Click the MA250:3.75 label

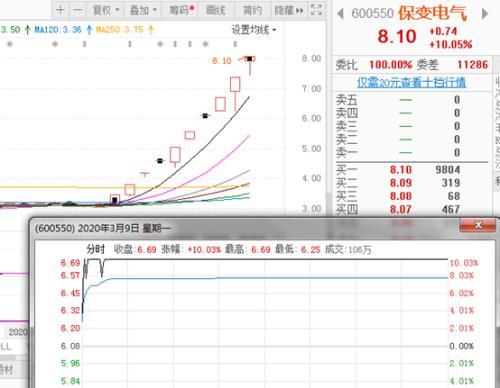(119, 30)
